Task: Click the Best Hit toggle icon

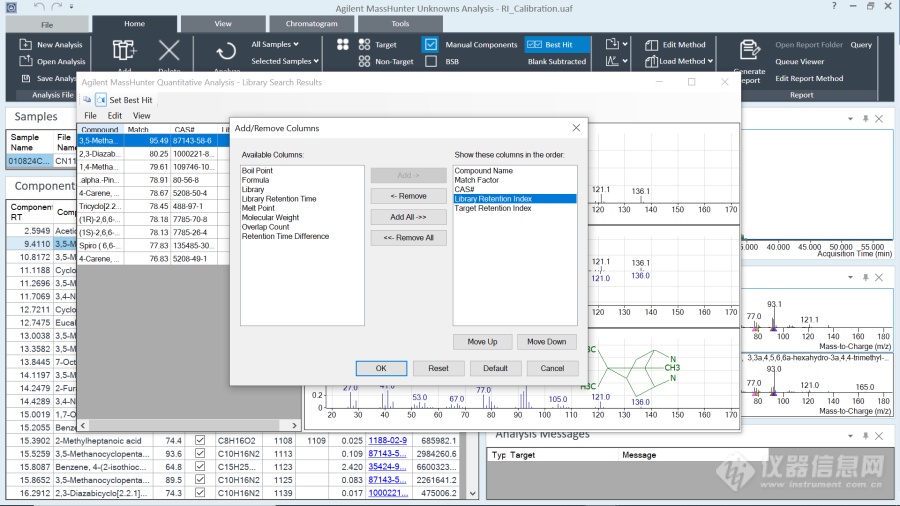Action: click(534, 44)
